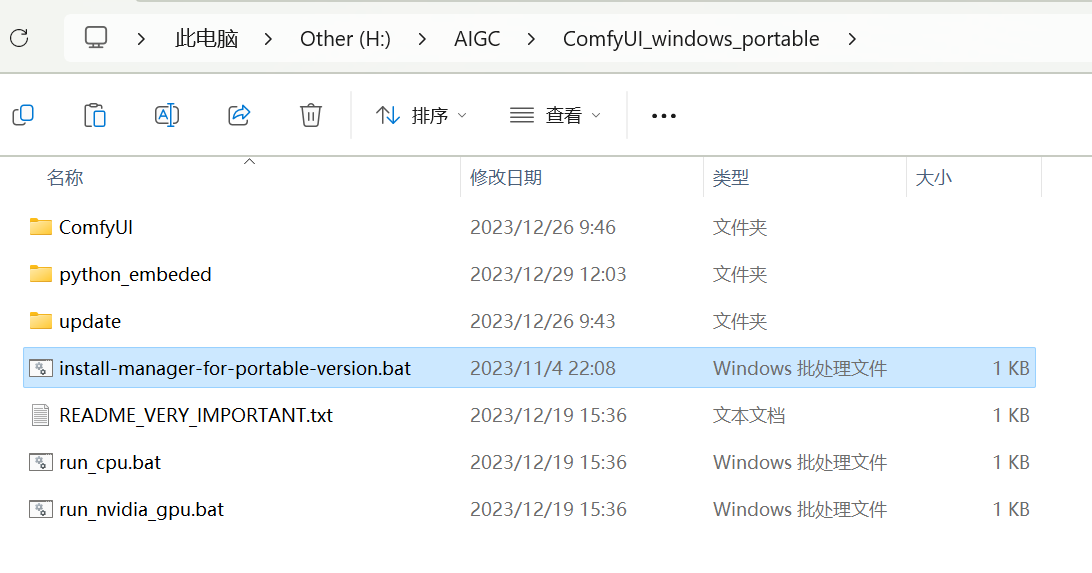Select the python_embeded folder

[529, 274]
